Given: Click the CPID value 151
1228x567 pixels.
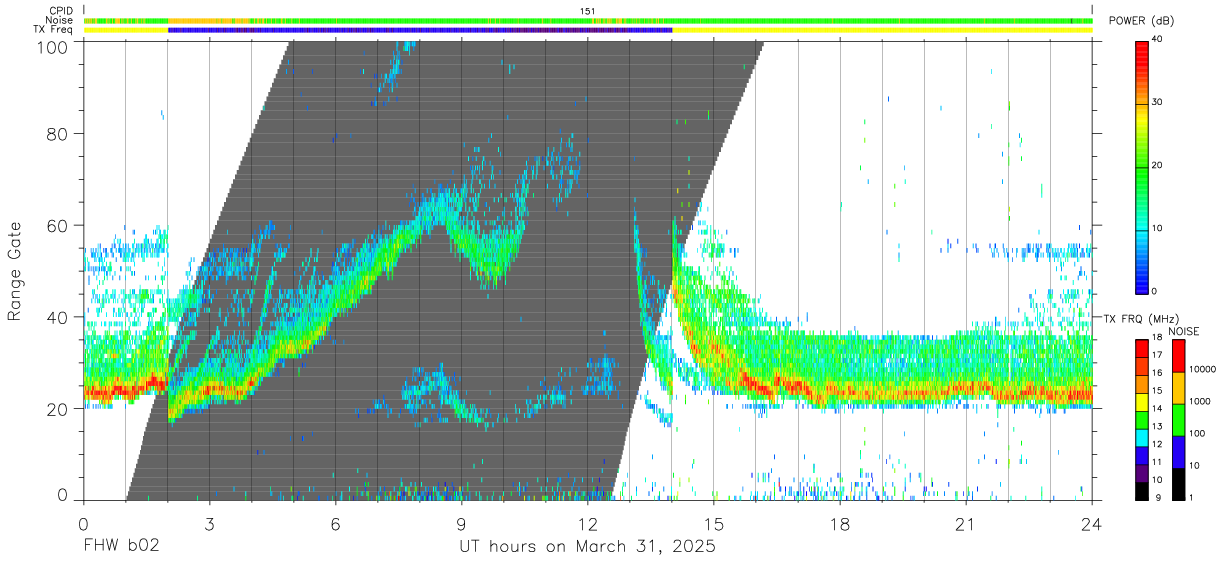Looking at the screenshot, I should coord(588,10).
